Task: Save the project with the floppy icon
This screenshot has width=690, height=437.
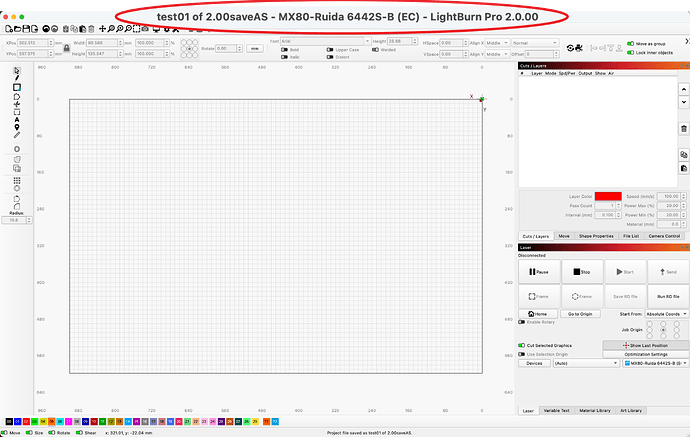Action: [26, 29]
